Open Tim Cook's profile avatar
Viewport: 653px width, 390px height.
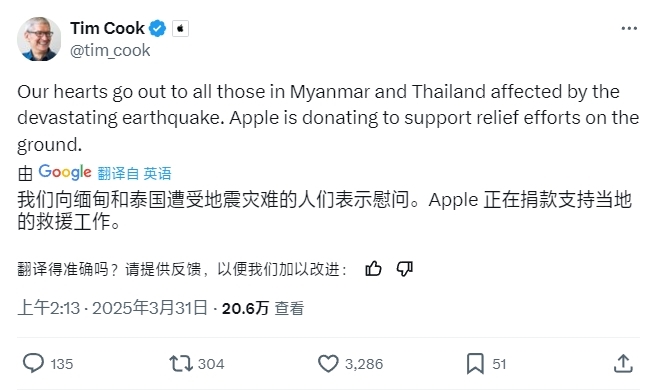pyautogui.click(x=39, y=39)
